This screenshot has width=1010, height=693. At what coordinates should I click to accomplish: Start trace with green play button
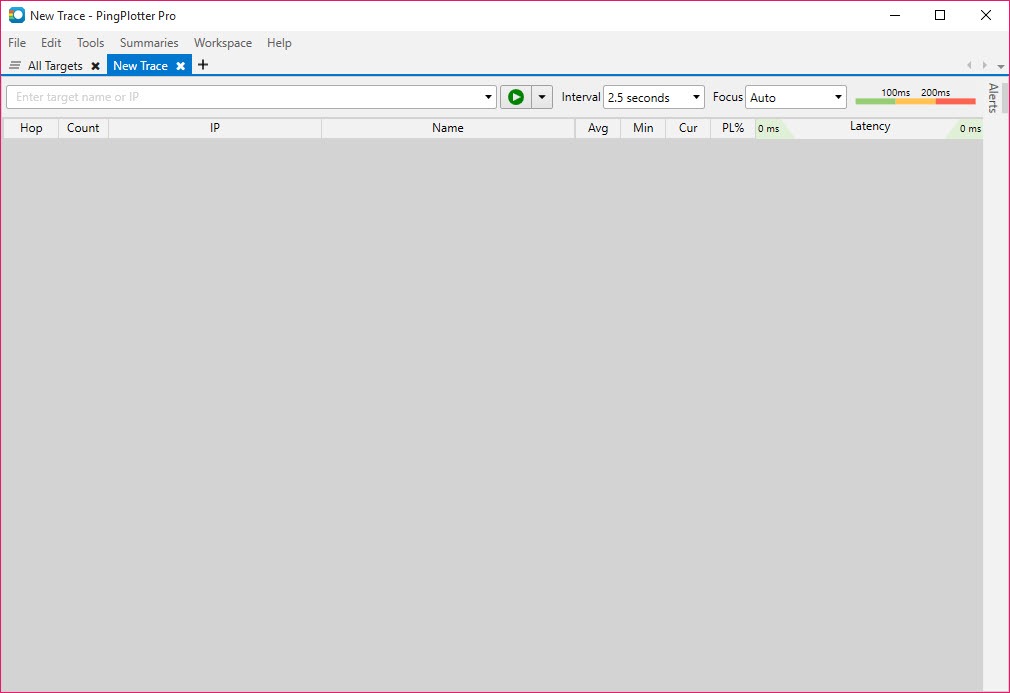pos(516,97)
